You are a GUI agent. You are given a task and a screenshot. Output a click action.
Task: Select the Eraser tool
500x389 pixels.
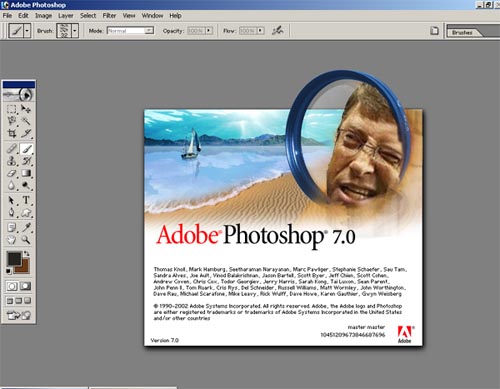click(x=12, y=173)
